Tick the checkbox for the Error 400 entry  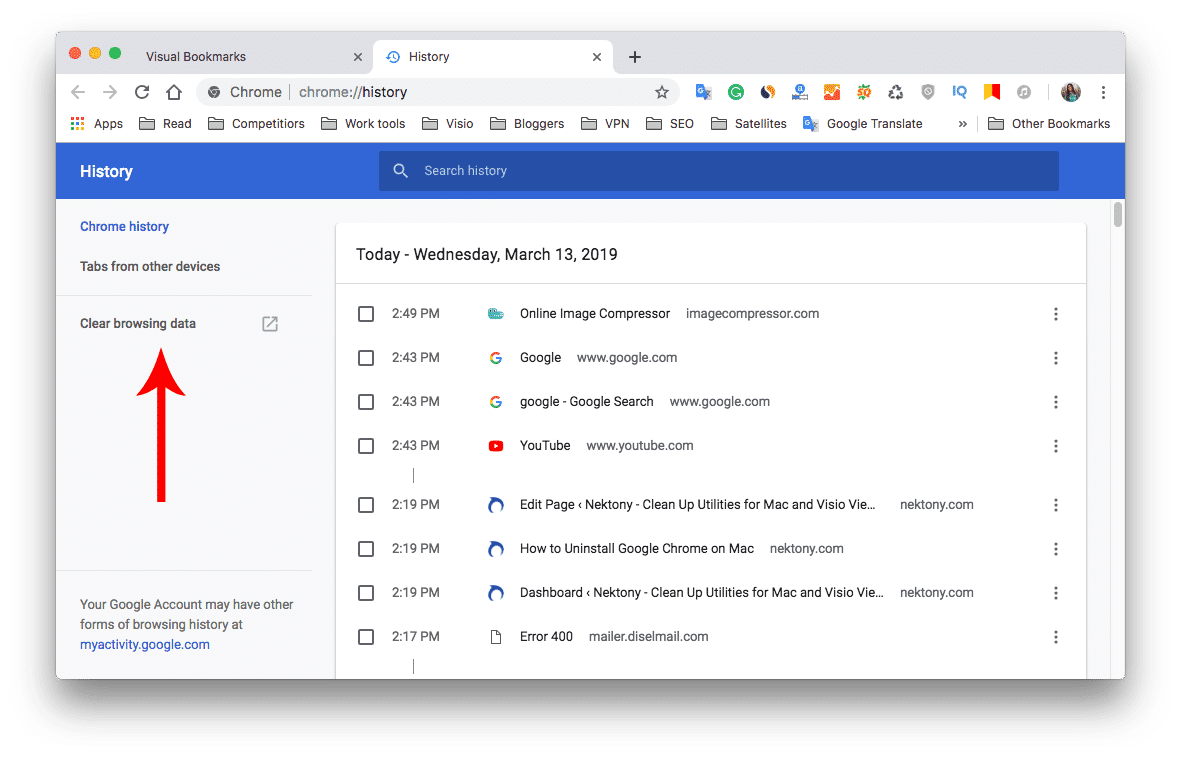366,636
